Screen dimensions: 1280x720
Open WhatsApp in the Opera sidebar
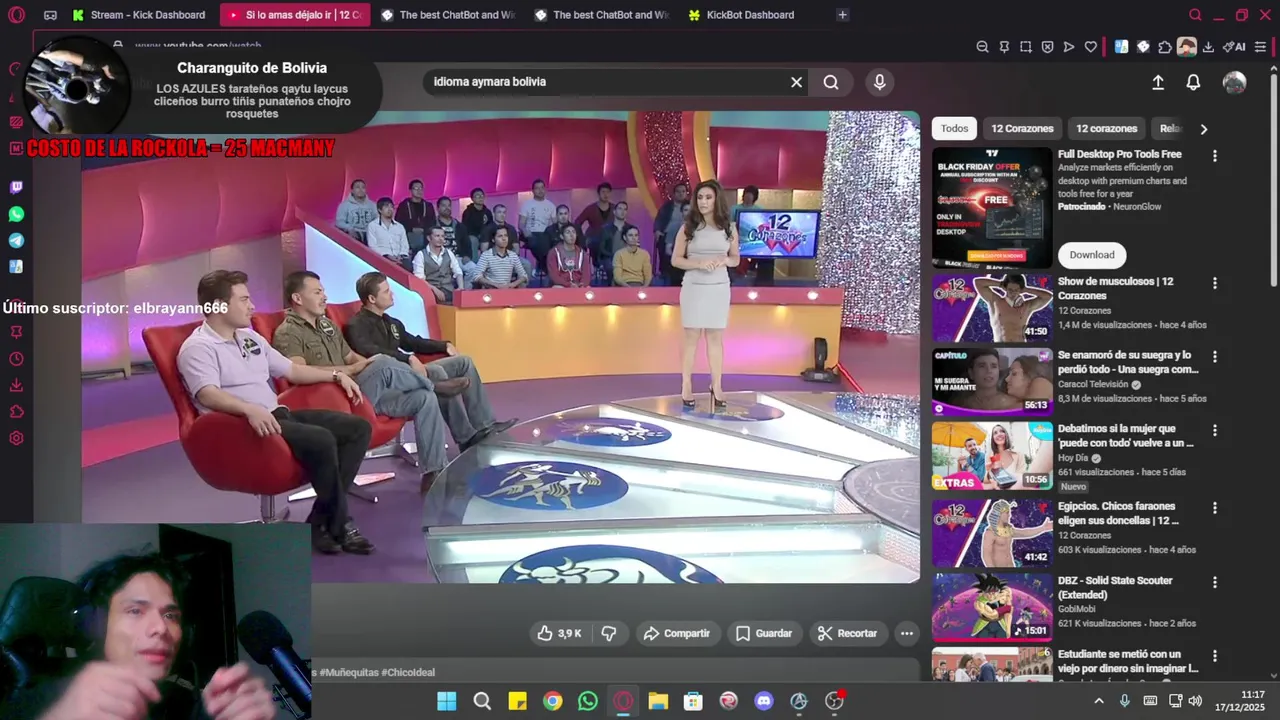pyautogui.click(x=16, y=214)
